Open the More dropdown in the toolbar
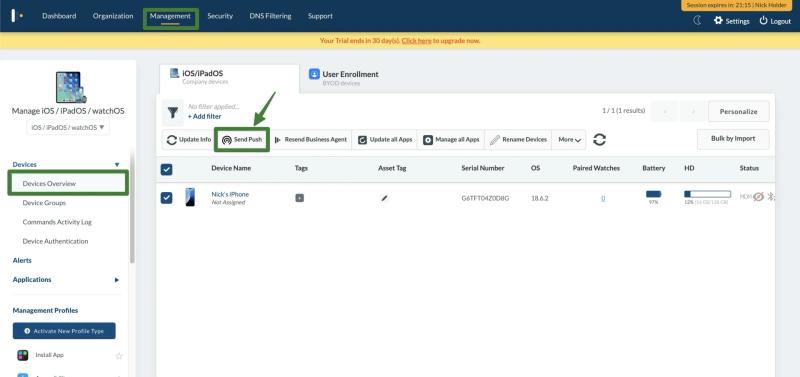This screenshot has width=800, height=377. pos(569,139)
